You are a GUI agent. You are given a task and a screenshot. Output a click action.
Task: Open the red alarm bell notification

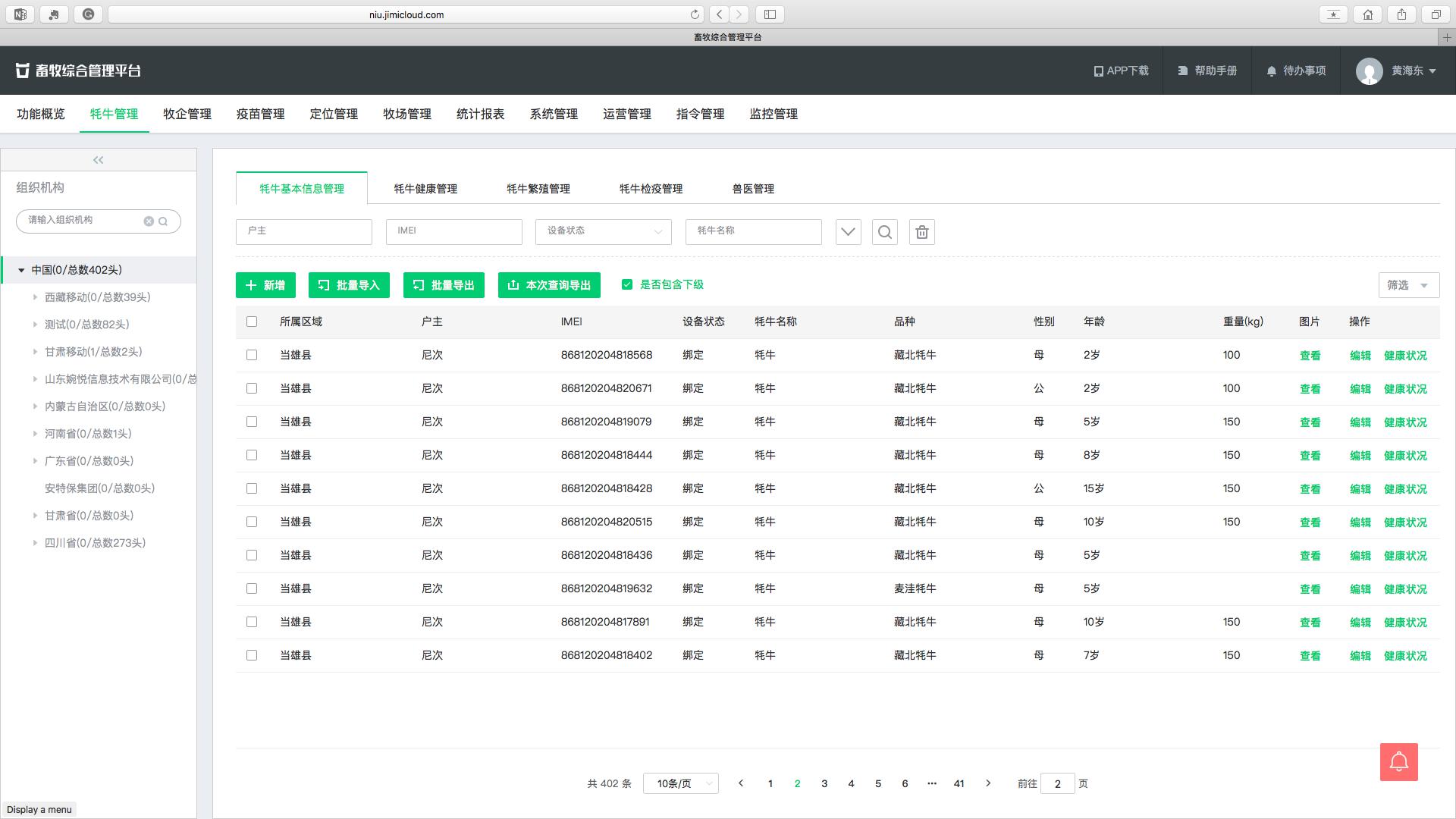click(x=1399, y=762)
